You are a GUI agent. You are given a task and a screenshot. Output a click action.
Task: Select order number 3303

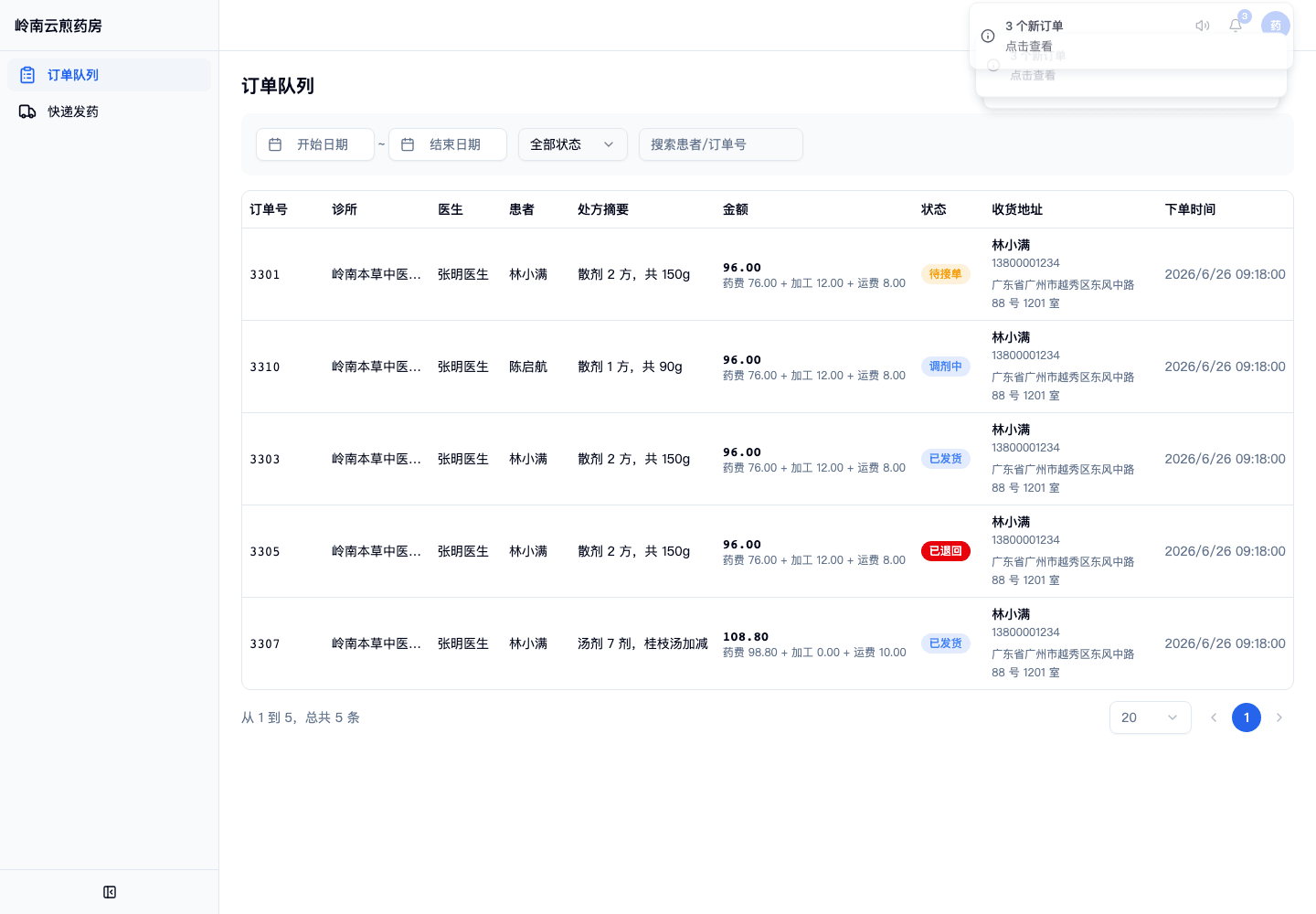pos(265,459)
